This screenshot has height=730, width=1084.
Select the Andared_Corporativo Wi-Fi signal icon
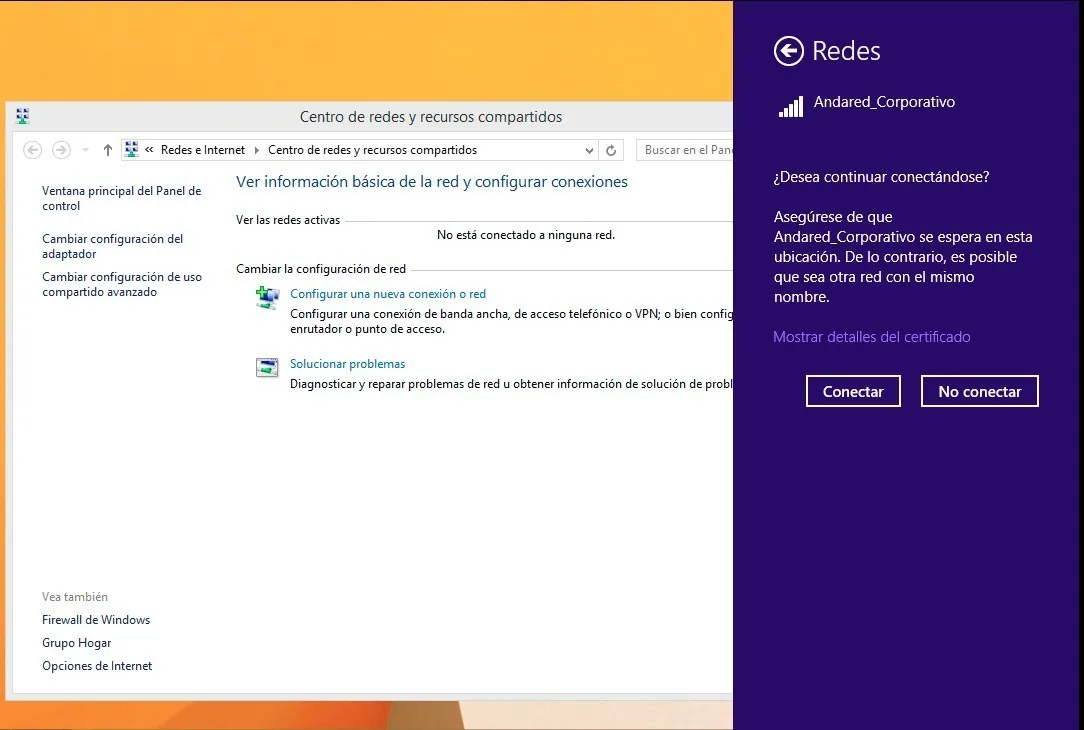[x=791, y=106]
